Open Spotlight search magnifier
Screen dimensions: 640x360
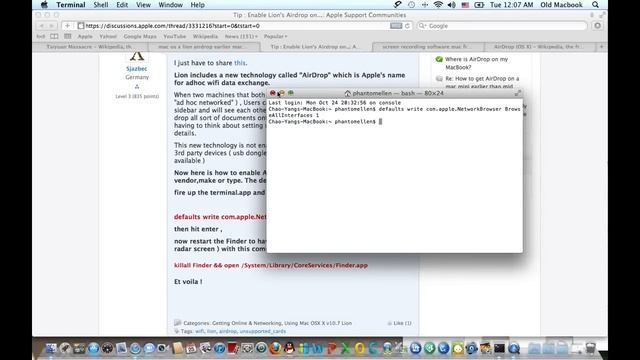pyautogui.click(x=596, y=5)
